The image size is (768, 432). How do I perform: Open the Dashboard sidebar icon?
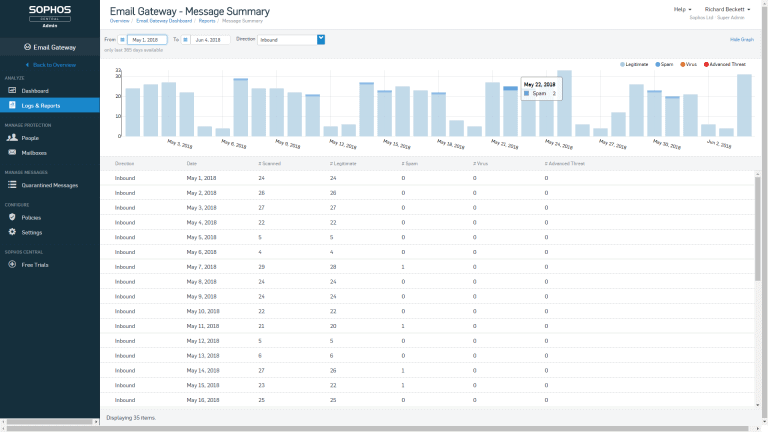tap(11, 91)
